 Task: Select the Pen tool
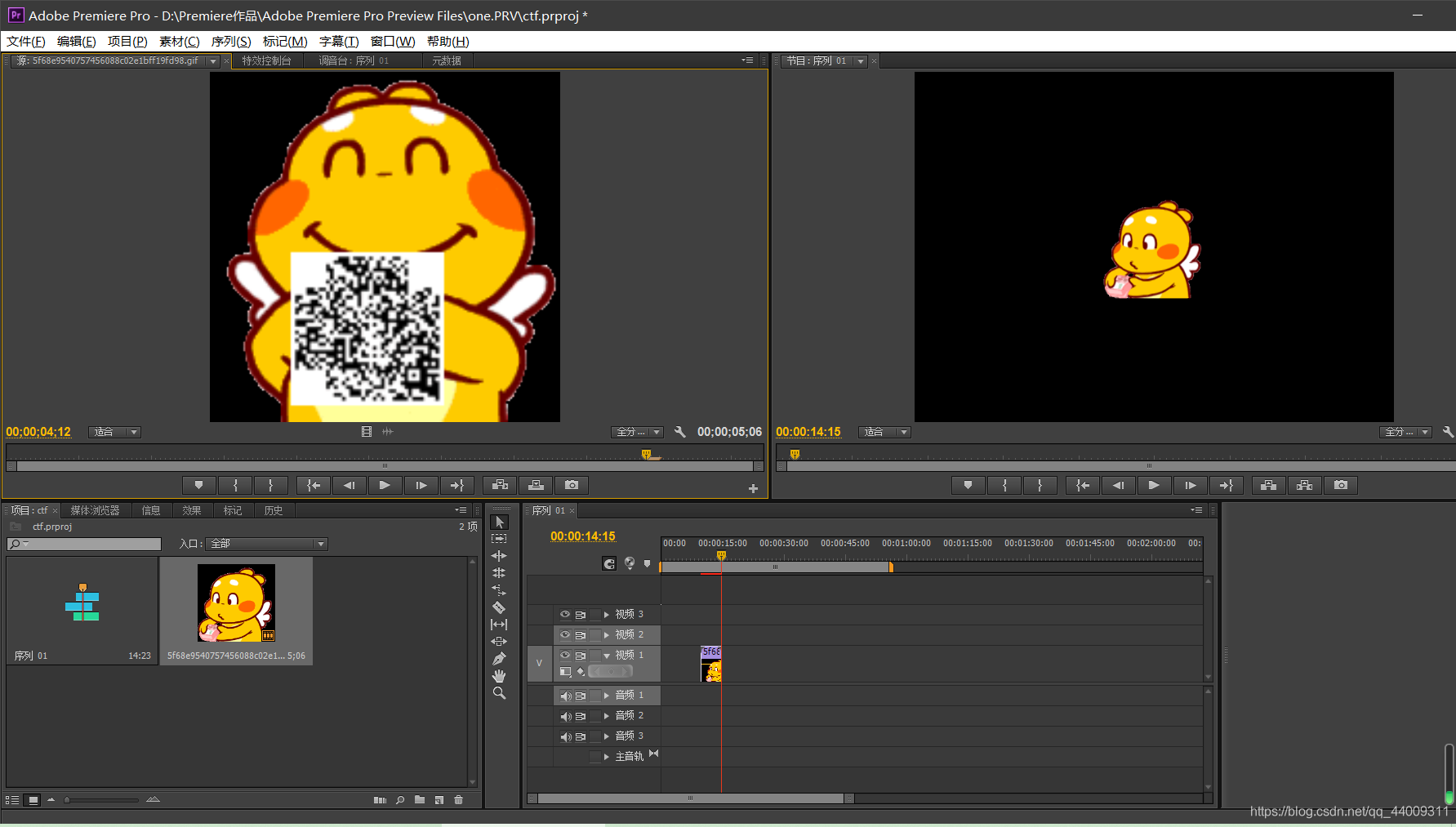tap(500, 659)
